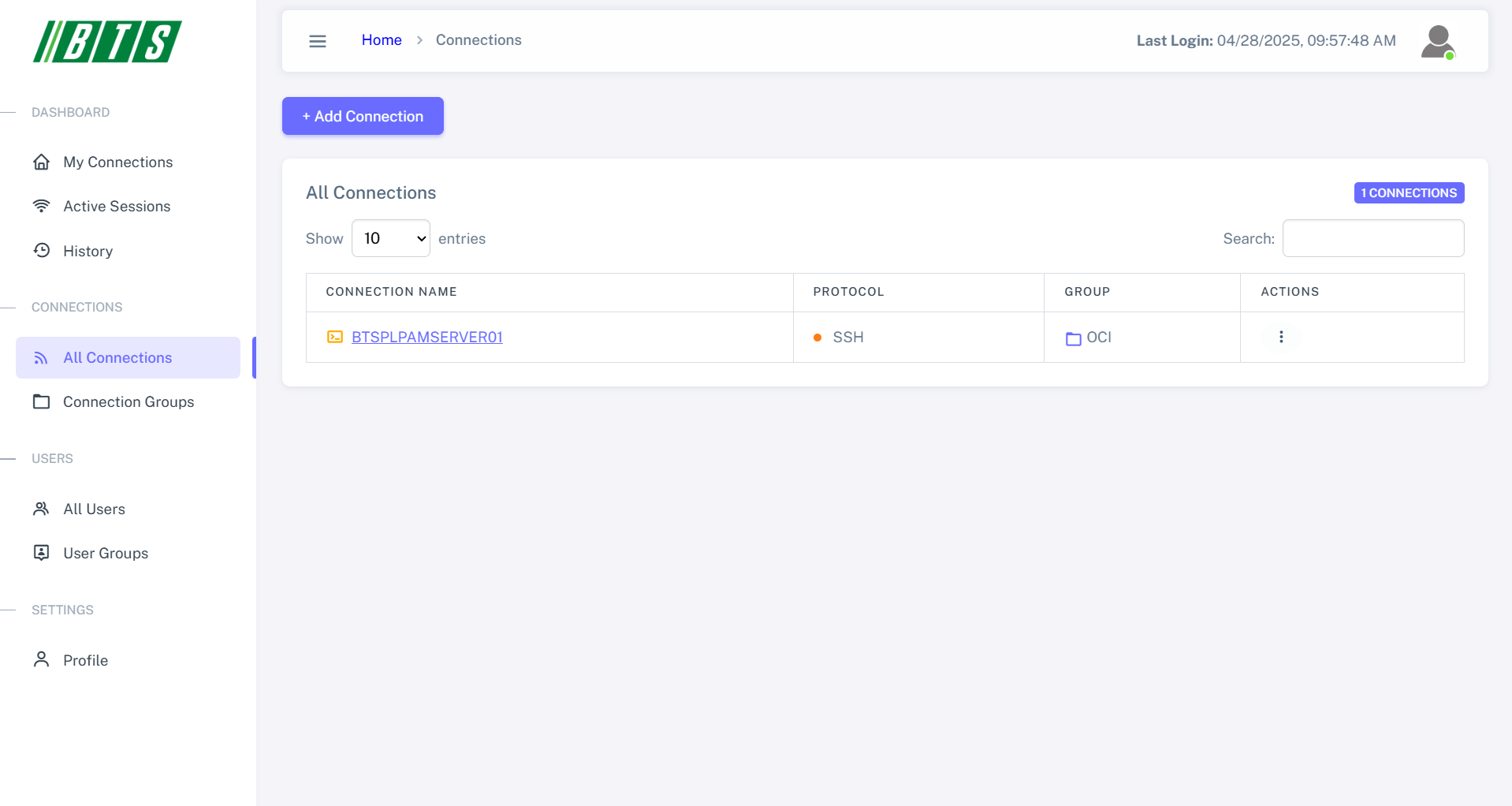1512x806 pixels.
Task: Click the Add Connection button
Action: pyautogui.click(x=362, y=116)
